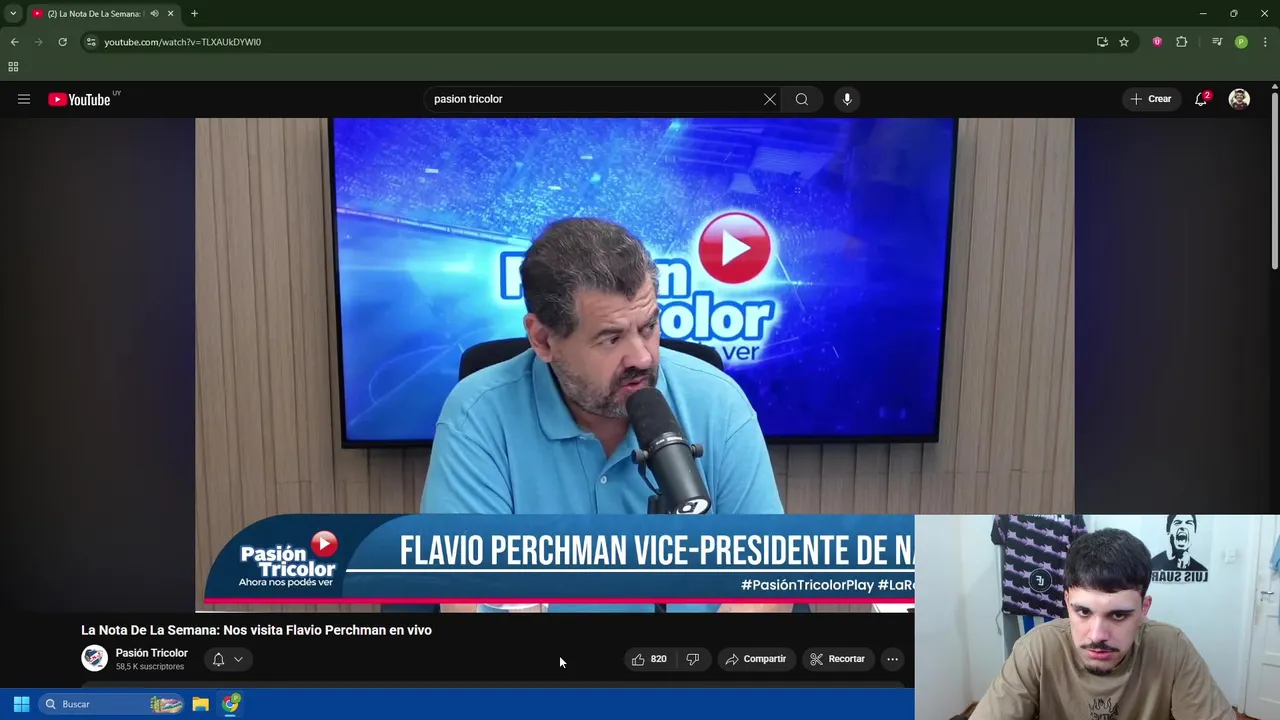This screenshot has height=720, width=1280.
Task: Click the Crear button
Action: pos(1150,99)
